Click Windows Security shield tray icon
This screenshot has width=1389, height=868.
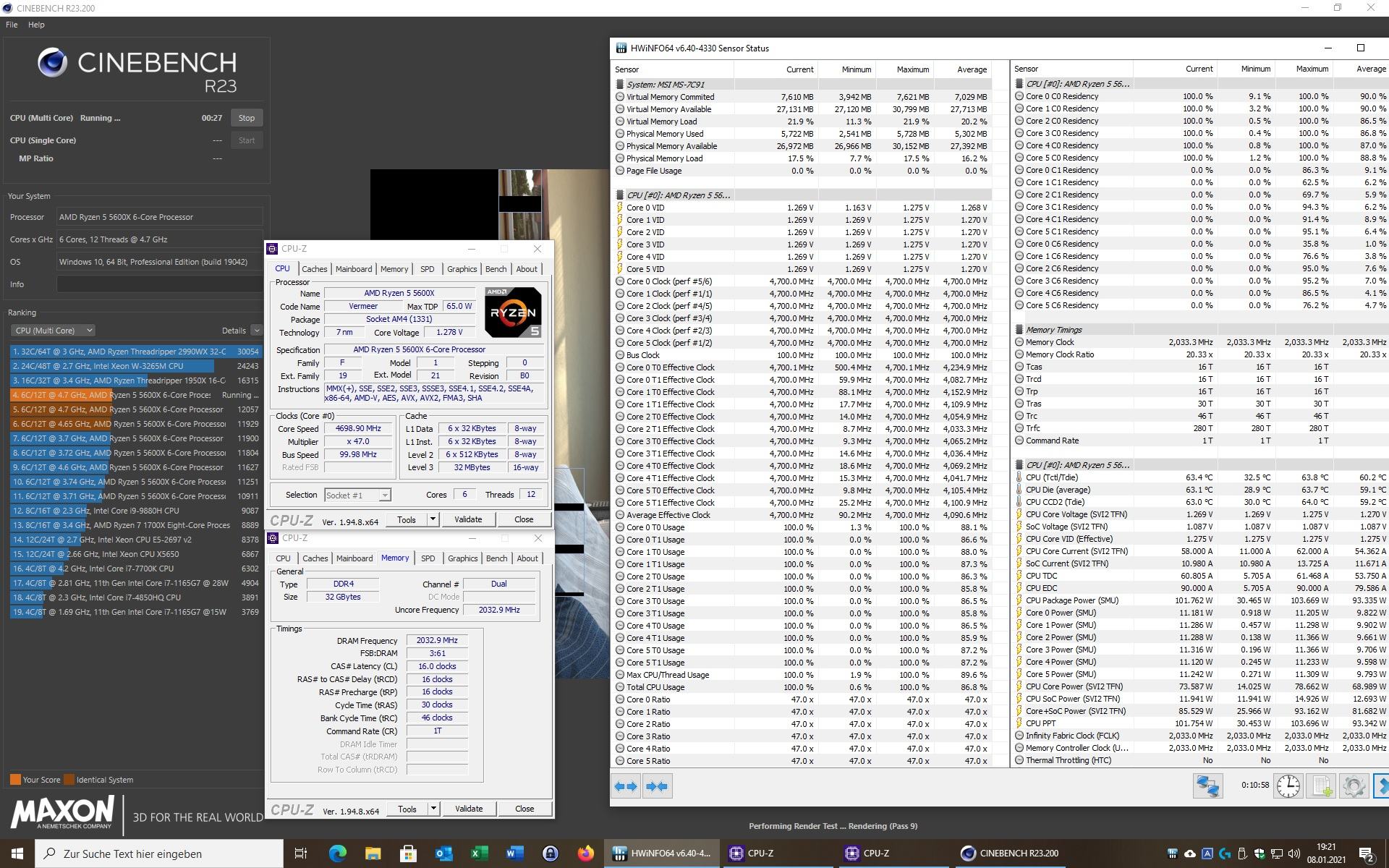tap(1260, 854)
